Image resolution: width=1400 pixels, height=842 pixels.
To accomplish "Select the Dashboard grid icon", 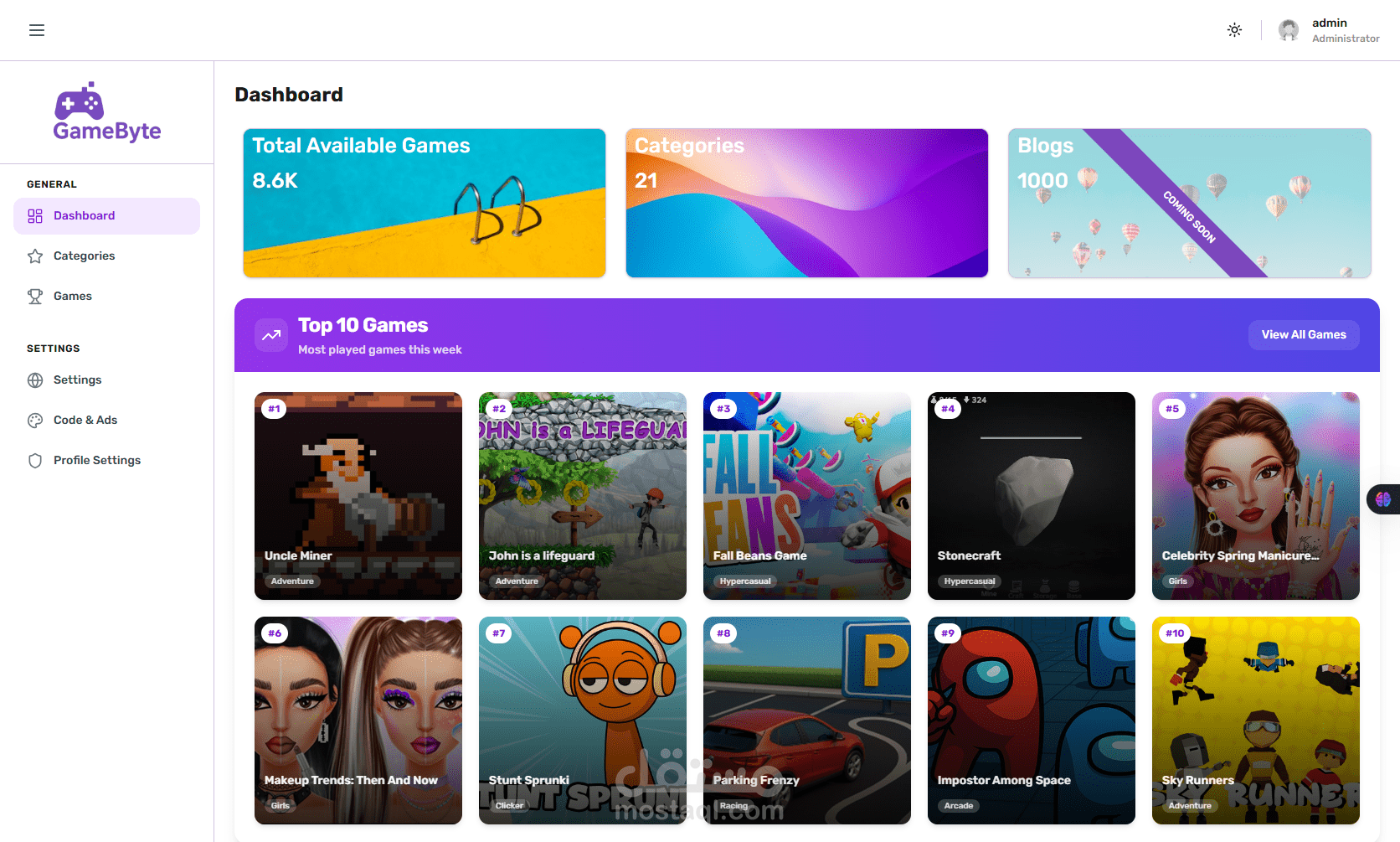I will (35, 216).
